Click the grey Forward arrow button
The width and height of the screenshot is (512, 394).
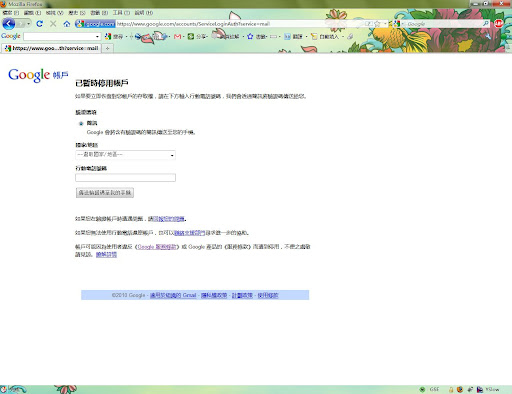[x=21, y=24]
